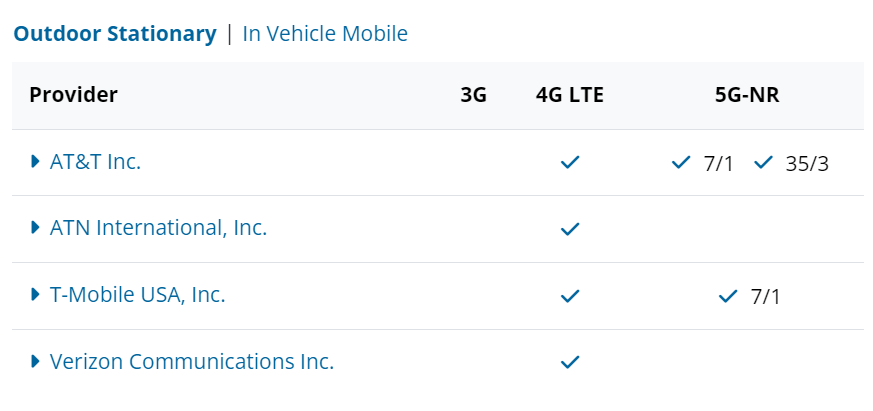
Task: Click the 5G-NR column header
Action: [x=747, y=95]
